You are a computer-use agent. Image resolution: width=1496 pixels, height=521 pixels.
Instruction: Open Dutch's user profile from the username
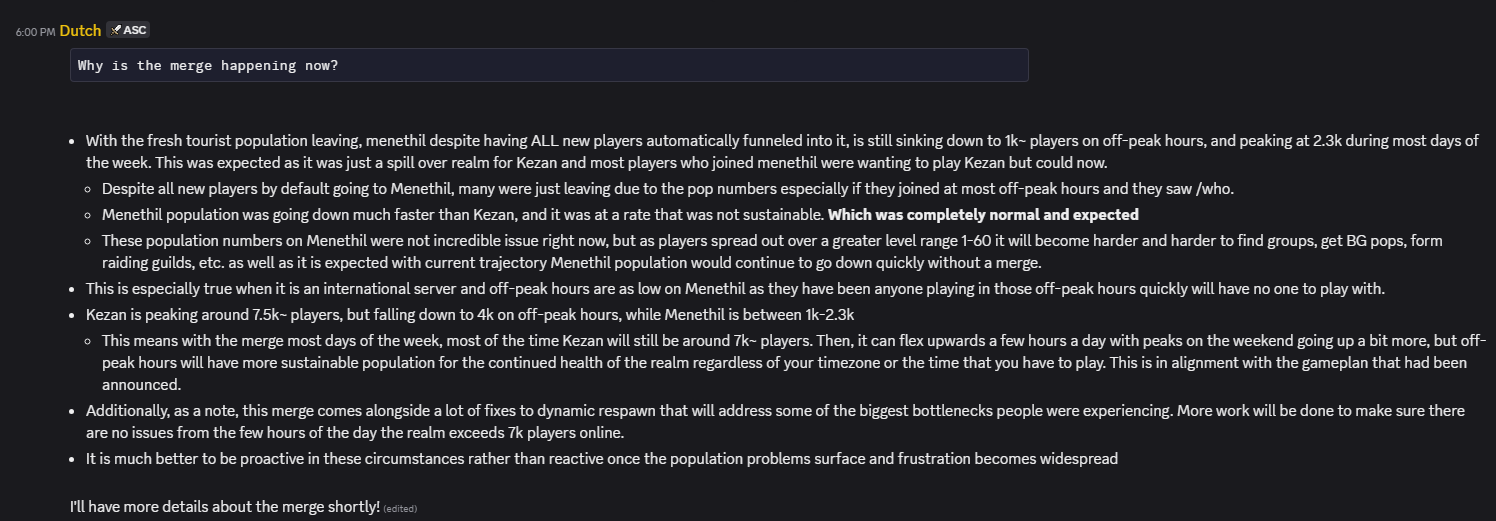(80, 30)
